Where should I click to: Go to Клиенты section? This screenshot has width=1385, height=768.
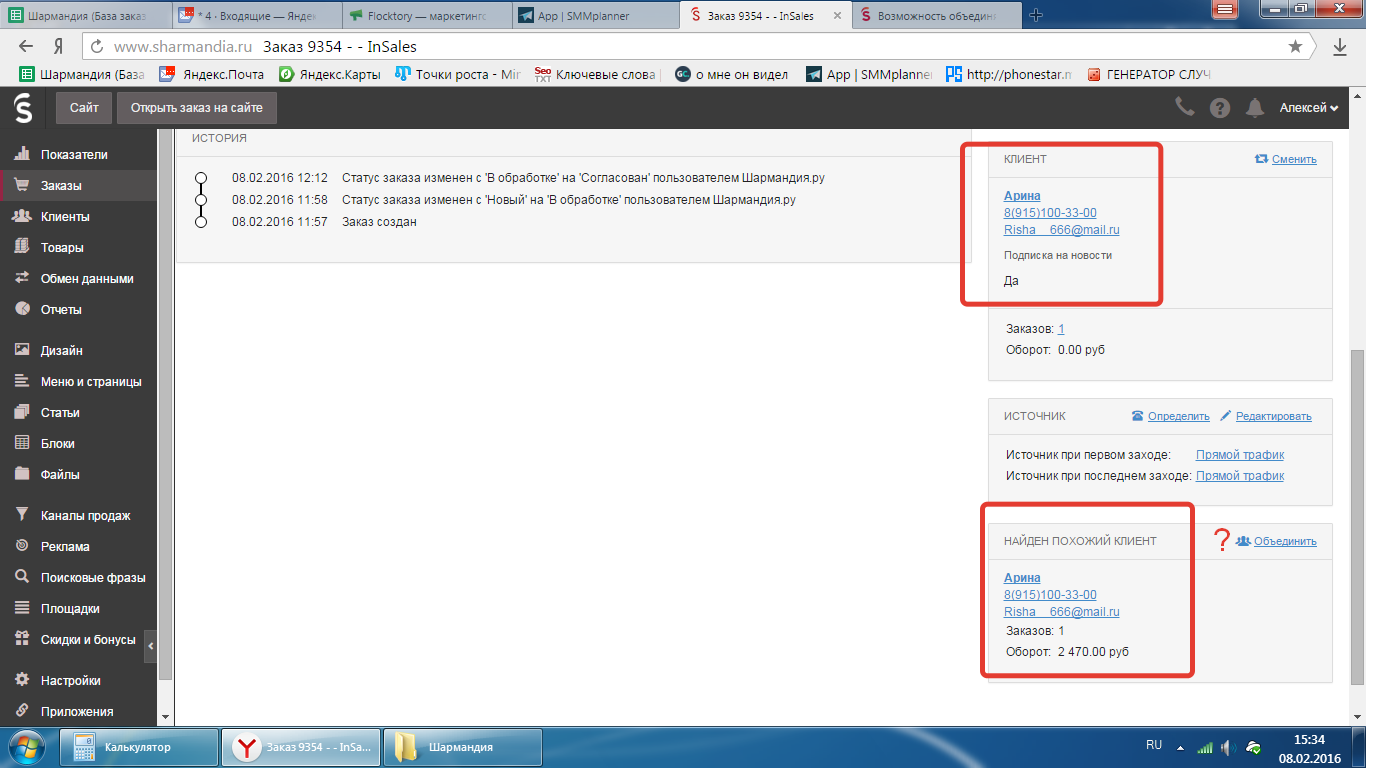(x=65, y=217)
